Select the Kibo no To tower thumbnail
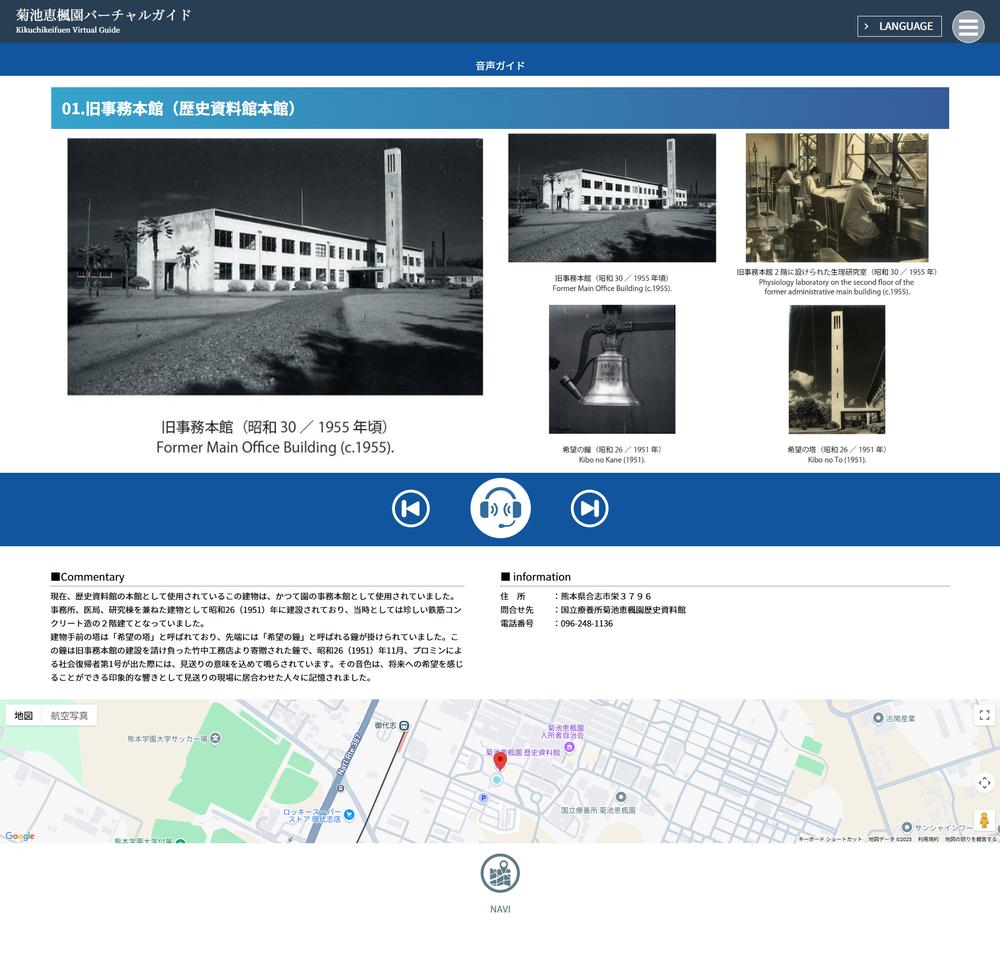The image size is (1000, 955). tap(837, 369)
